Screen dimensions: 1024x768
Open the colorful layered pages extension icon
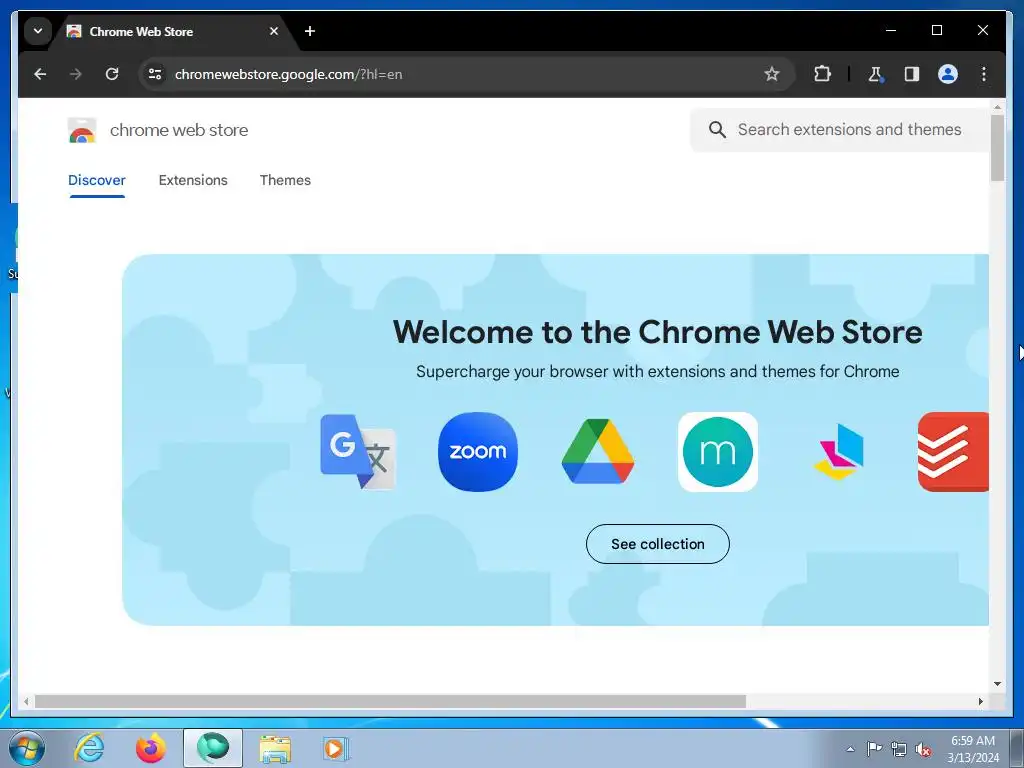[x=839, y=451]
